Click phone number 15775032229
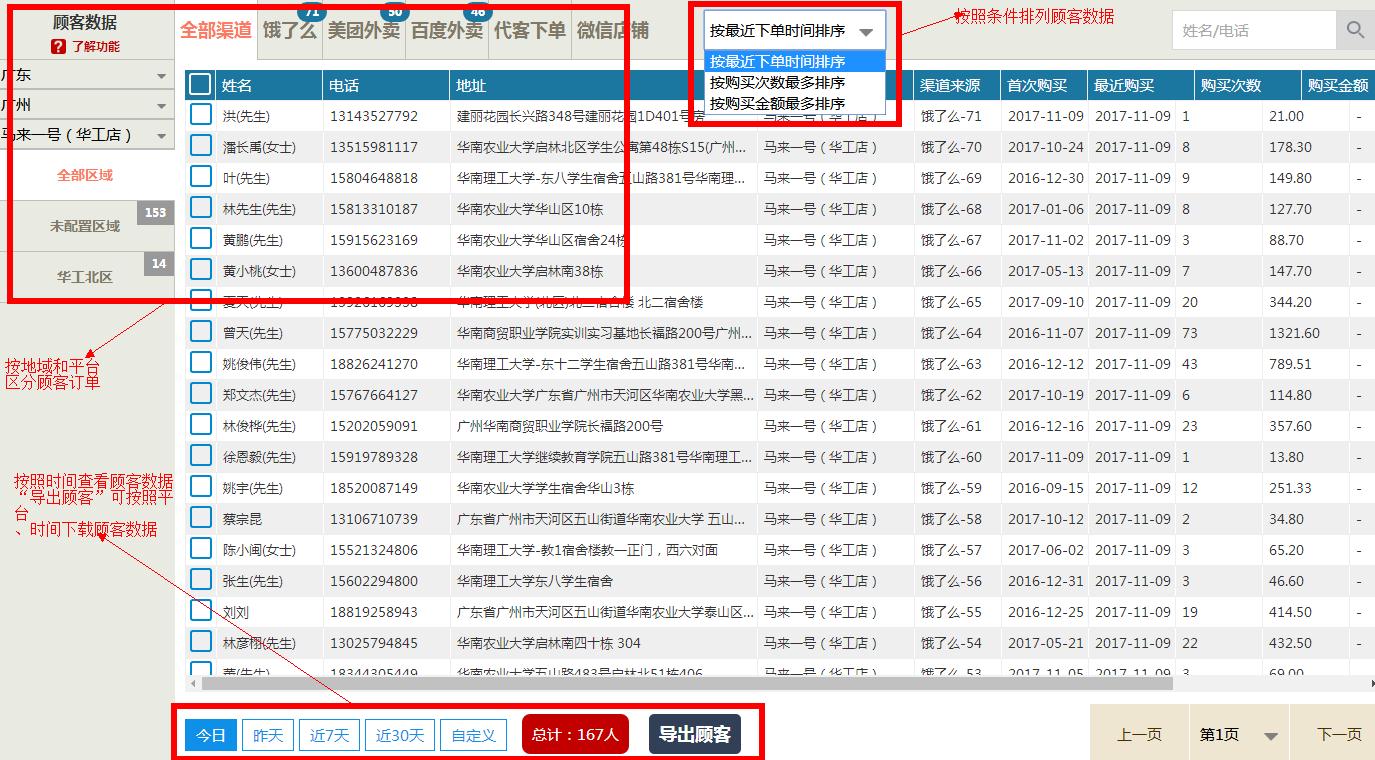Image resolution: width=1375 pixels, height=760 pixels. (x=374, y=333)
